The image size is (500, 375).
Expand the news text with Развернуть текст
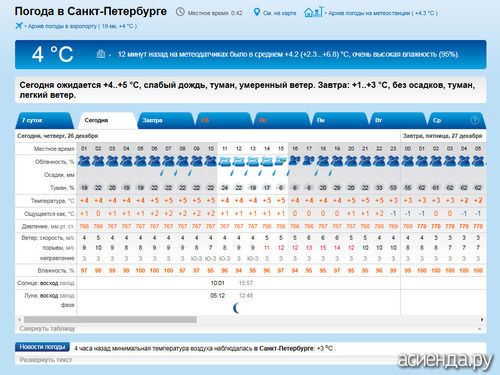point(46,360)
